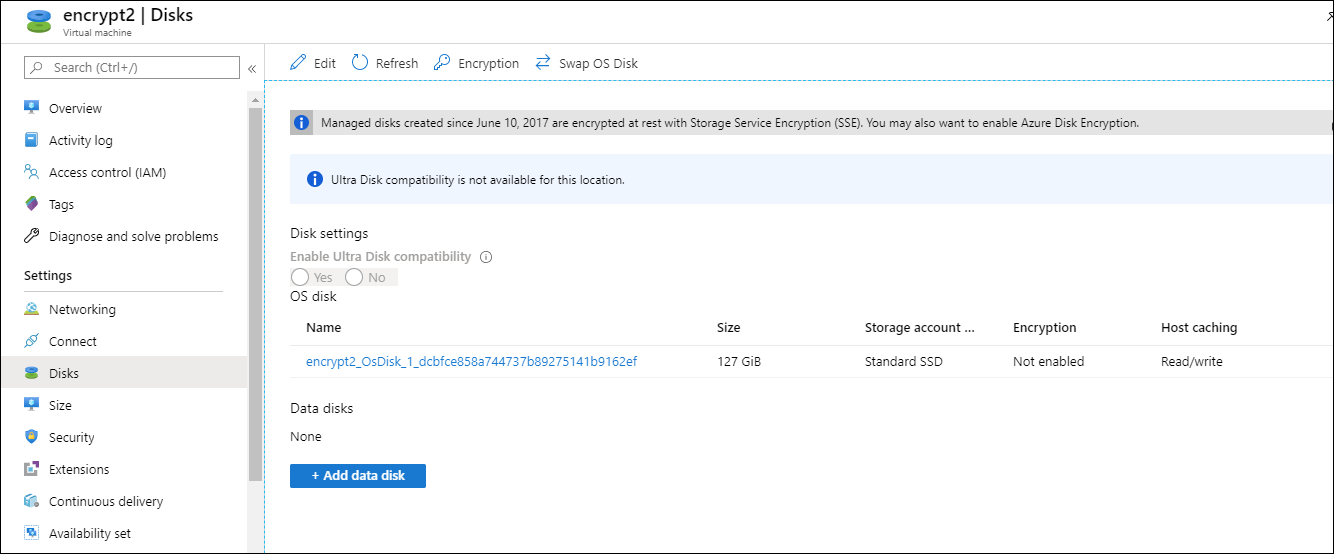
Task: Click the Security shield icon
Action: (31, 437)
